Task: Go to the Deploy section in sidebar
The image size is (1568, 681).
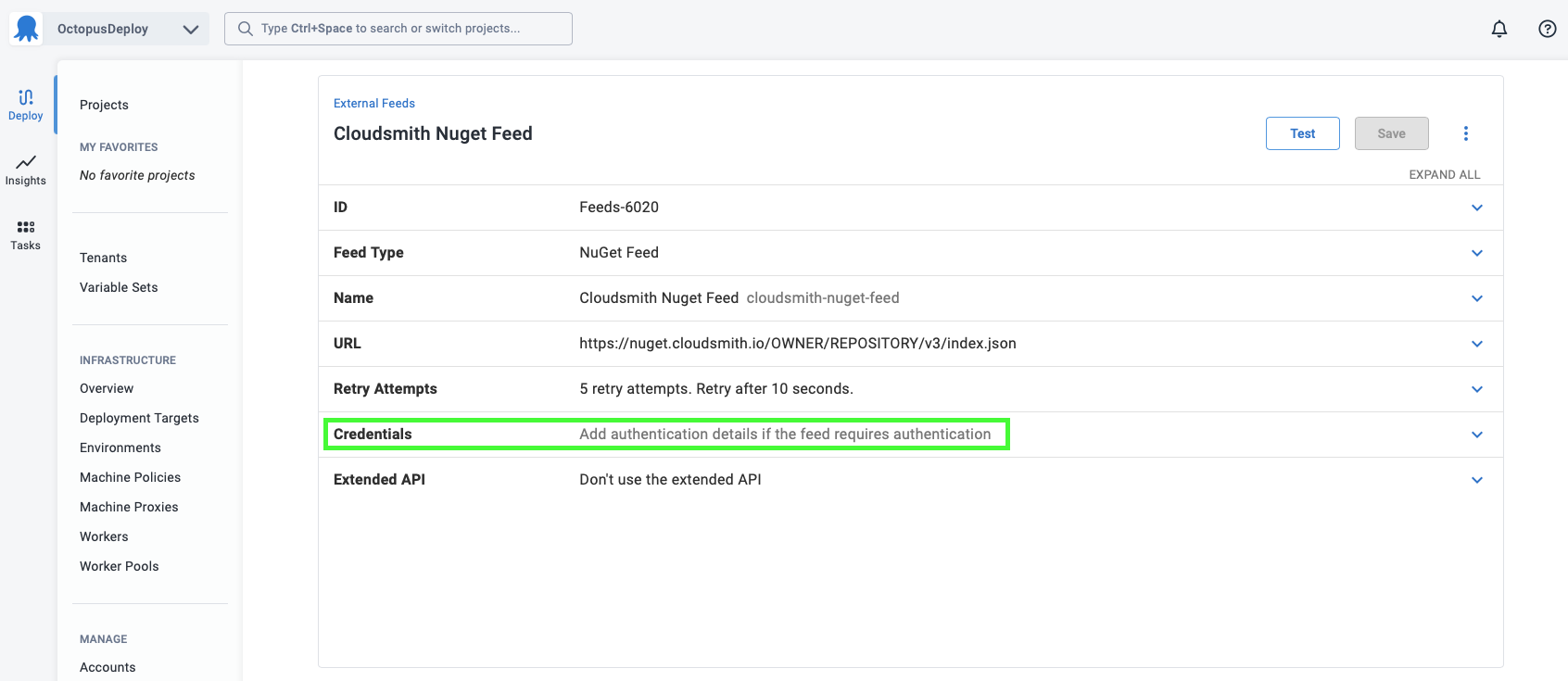Action: [x=26, y=105]
